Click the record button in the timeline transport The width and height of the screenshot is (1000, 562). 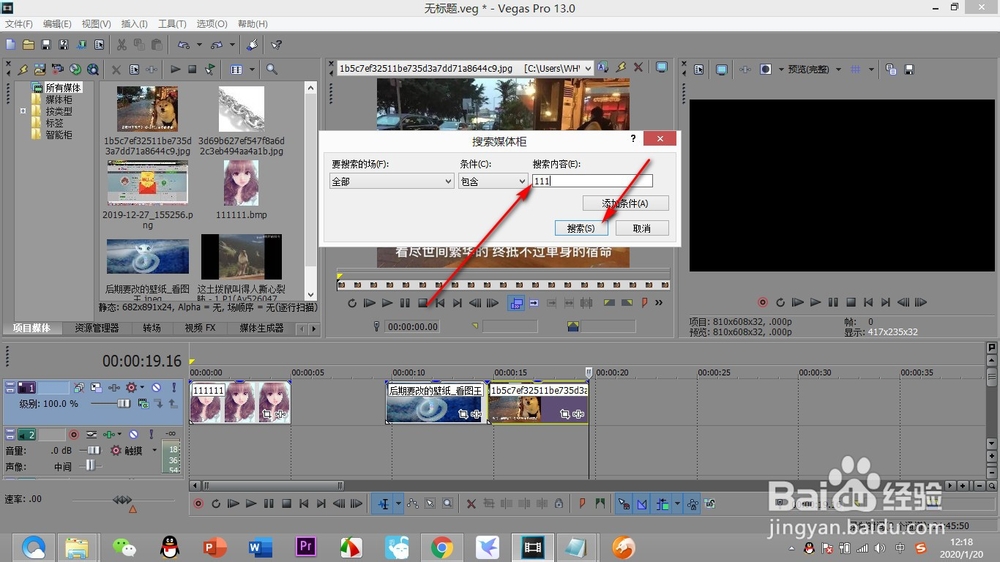[x=198, y=504]
